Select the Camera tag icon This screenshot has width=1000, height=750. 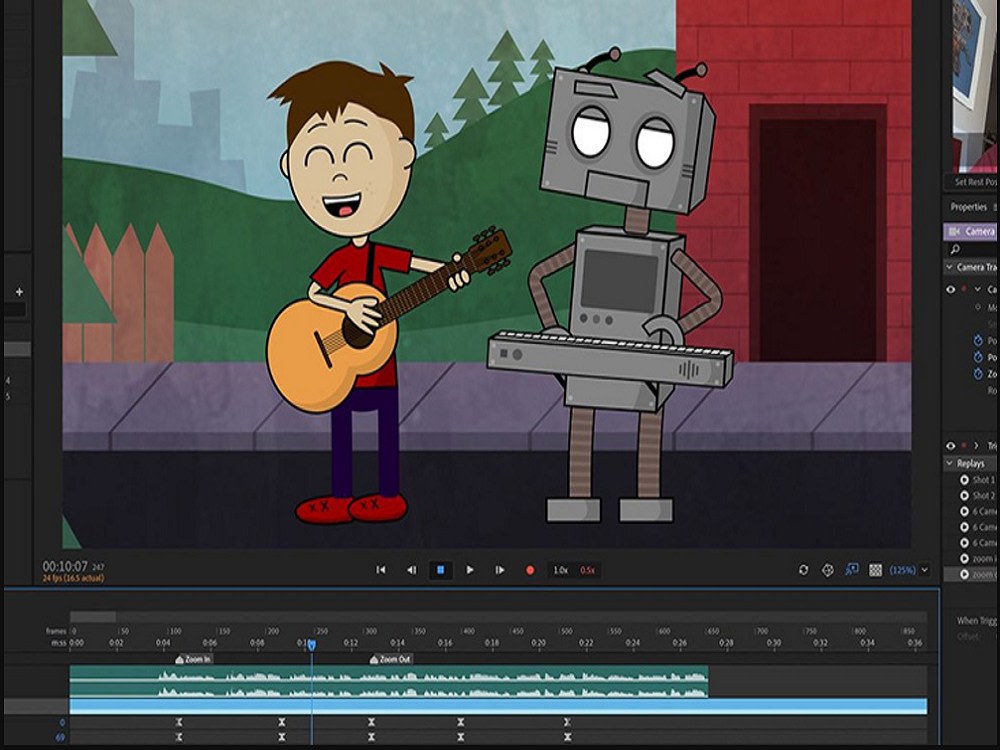(956, 230)
